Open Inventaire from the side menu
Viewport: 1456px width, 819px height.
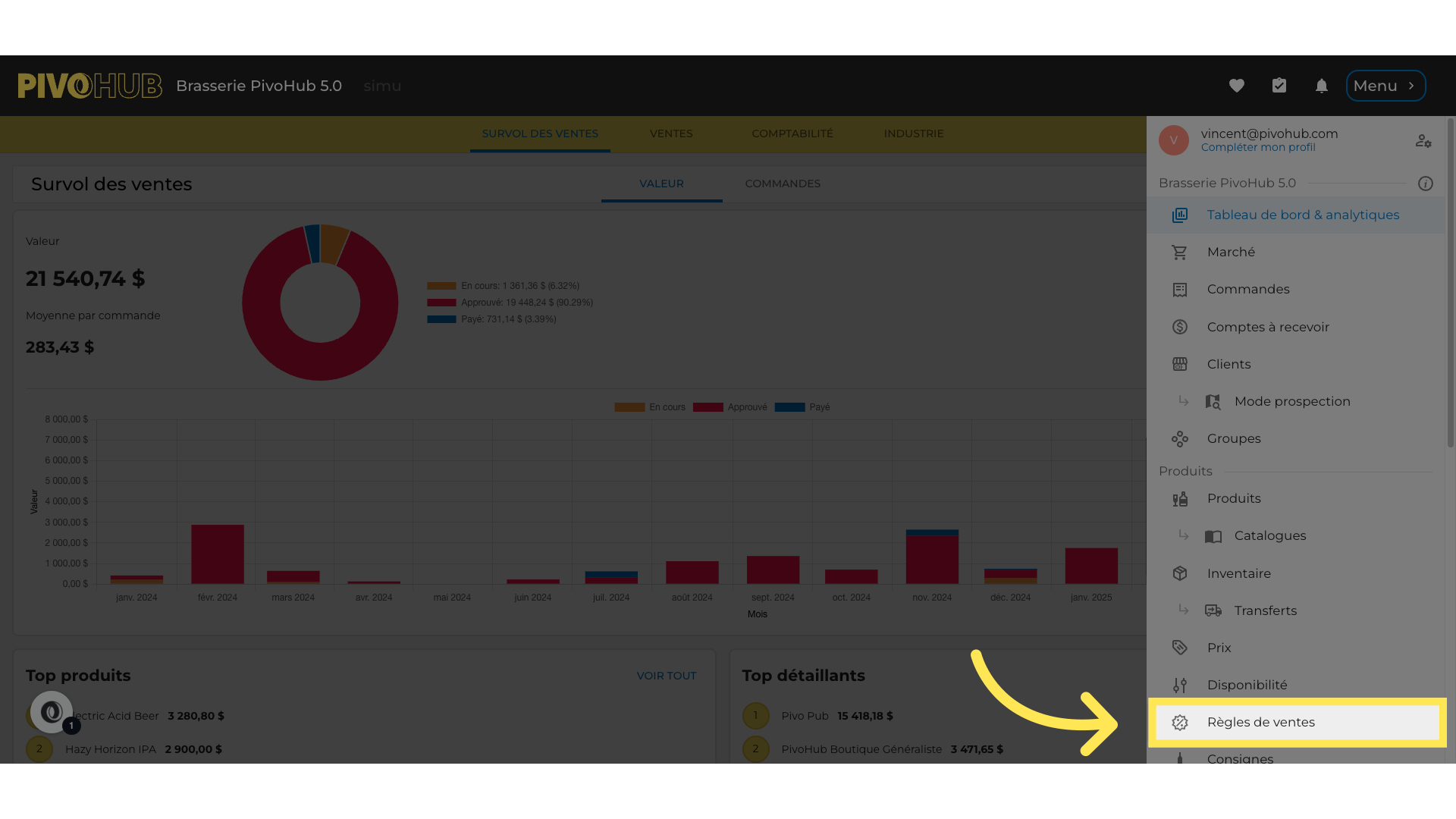(x=1238, y=573)
